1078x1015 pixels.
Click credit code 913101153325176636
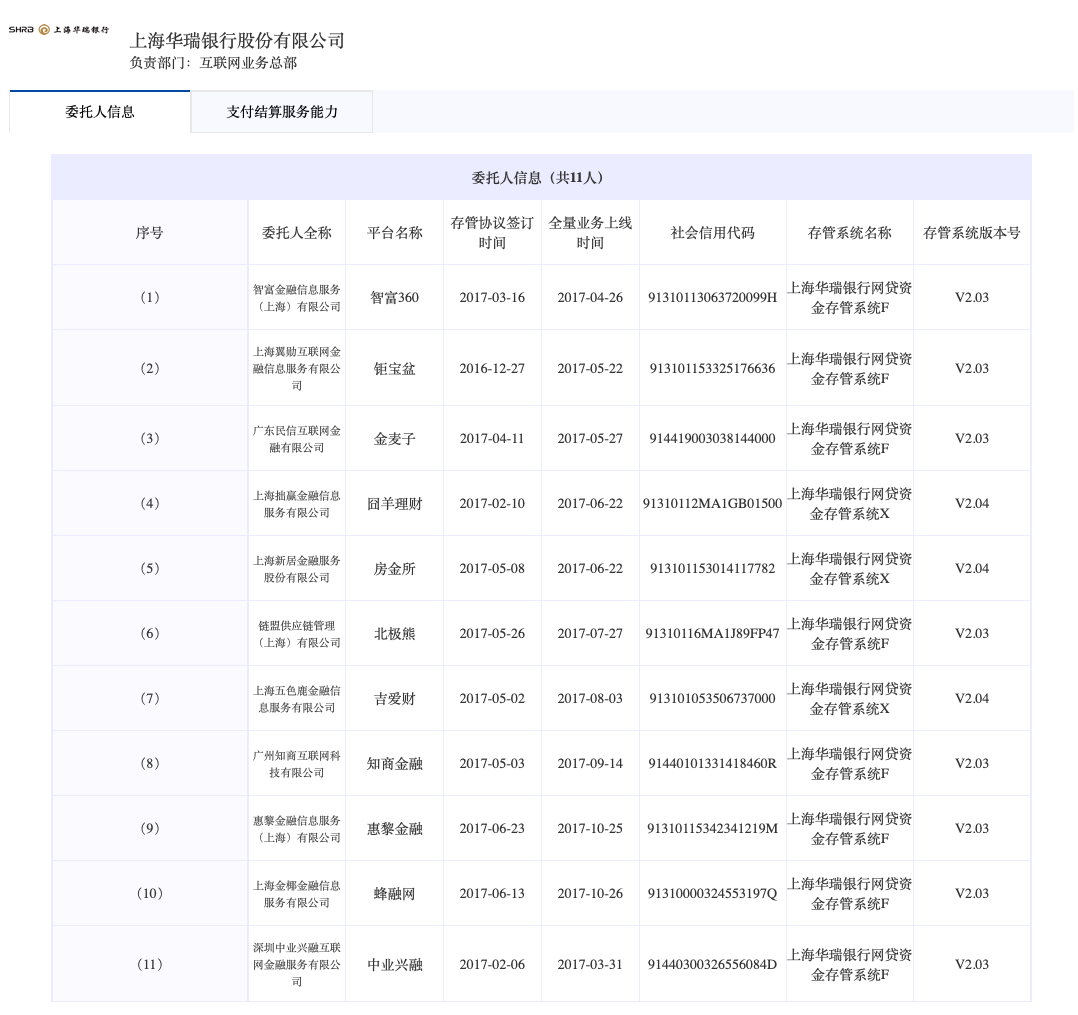click(x=712, y=369)
